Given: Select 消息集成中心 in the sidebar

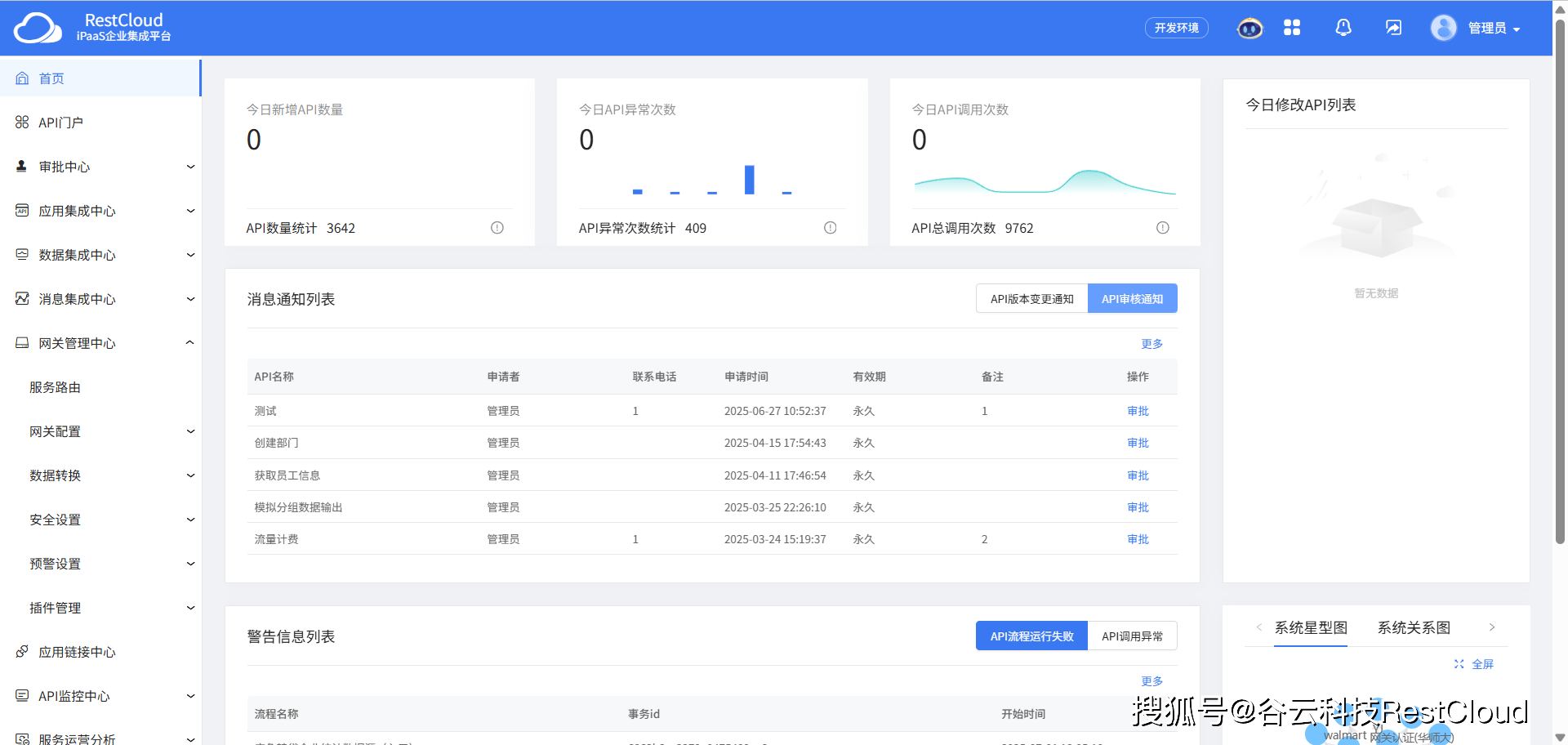Looking at the screenshot, I should (75, 298).
